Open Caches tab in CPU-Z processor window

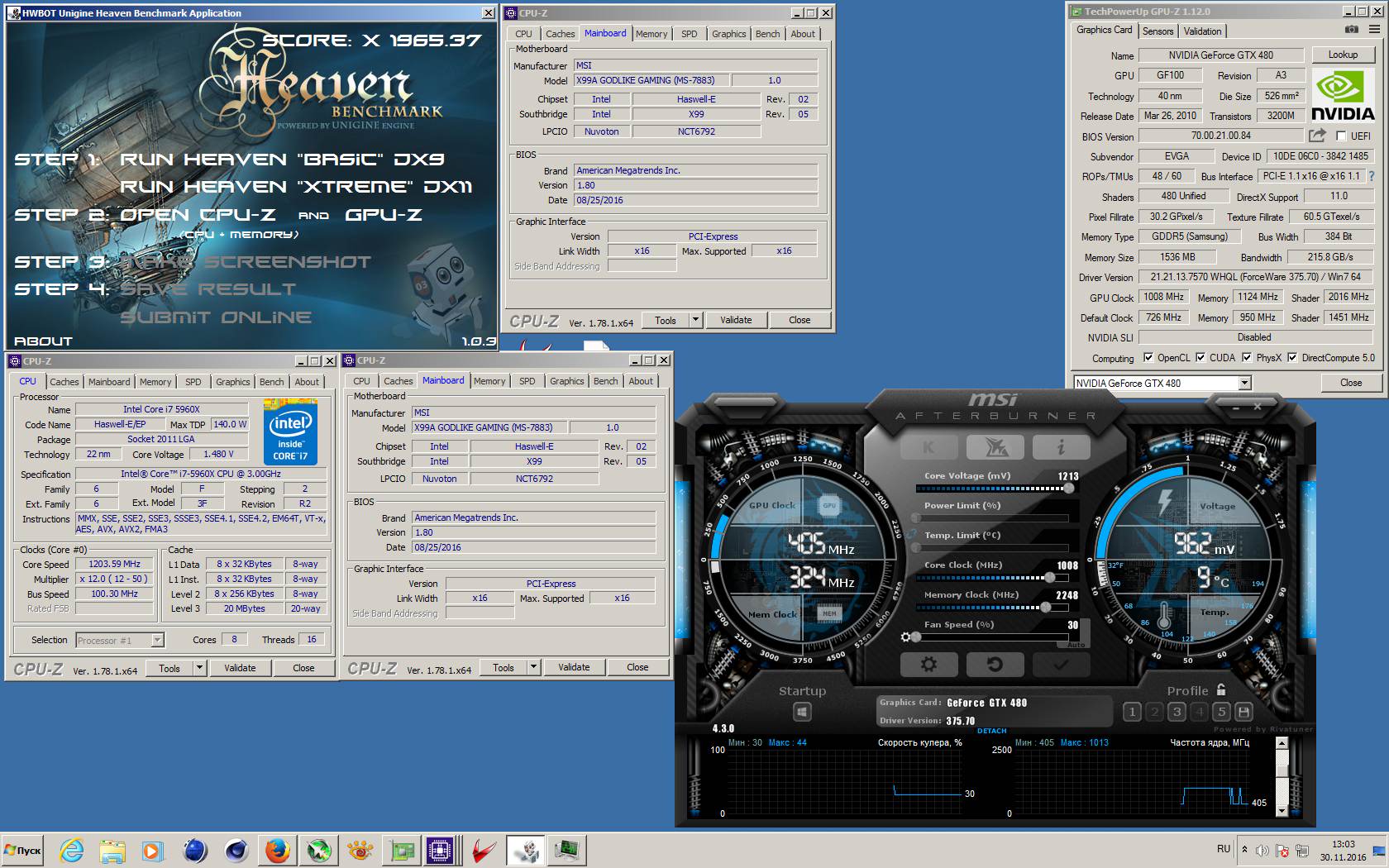point(64,382)
